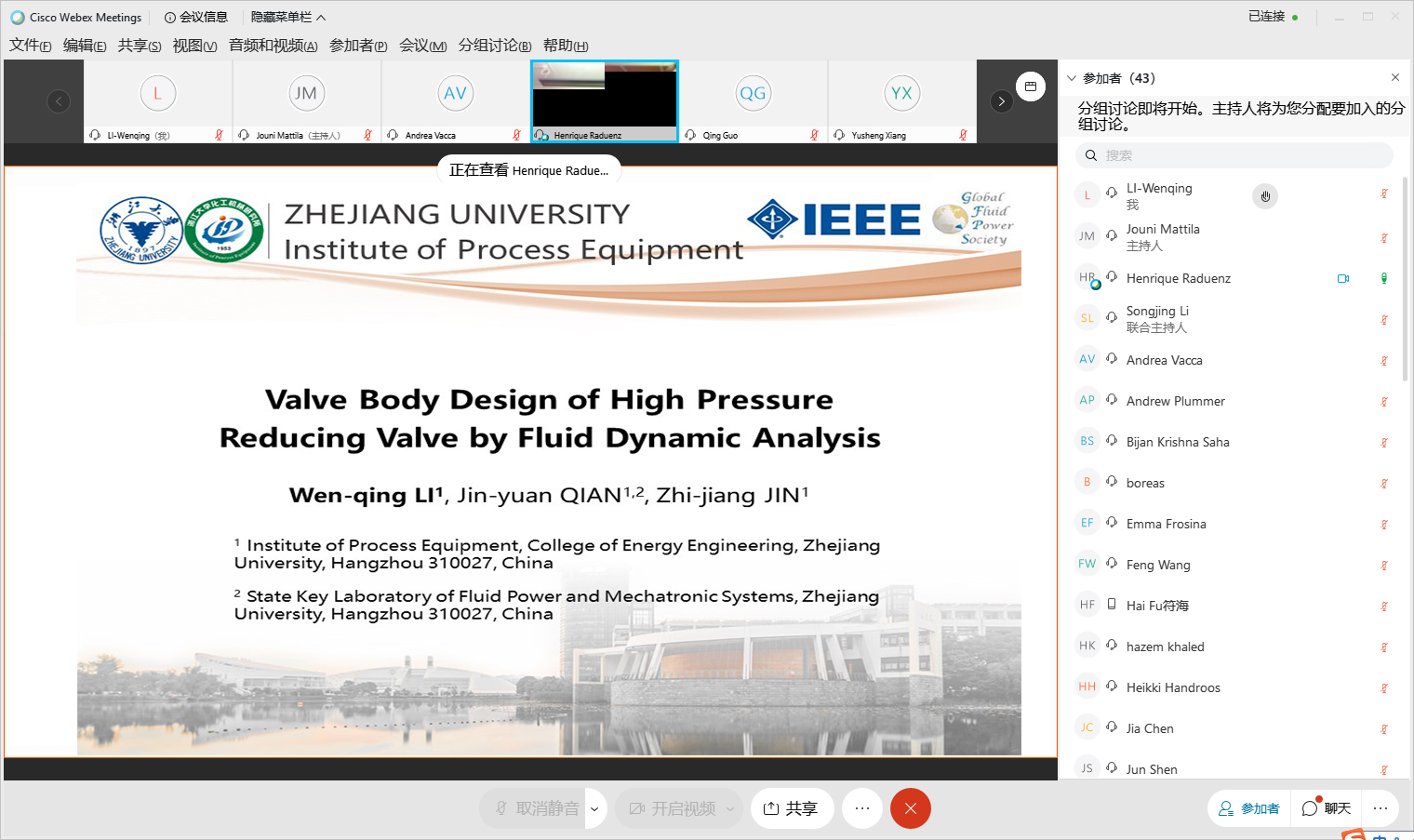Screen dimensions: 1414x840
Task: Change video layout view icon
Action: [1031, 87]
